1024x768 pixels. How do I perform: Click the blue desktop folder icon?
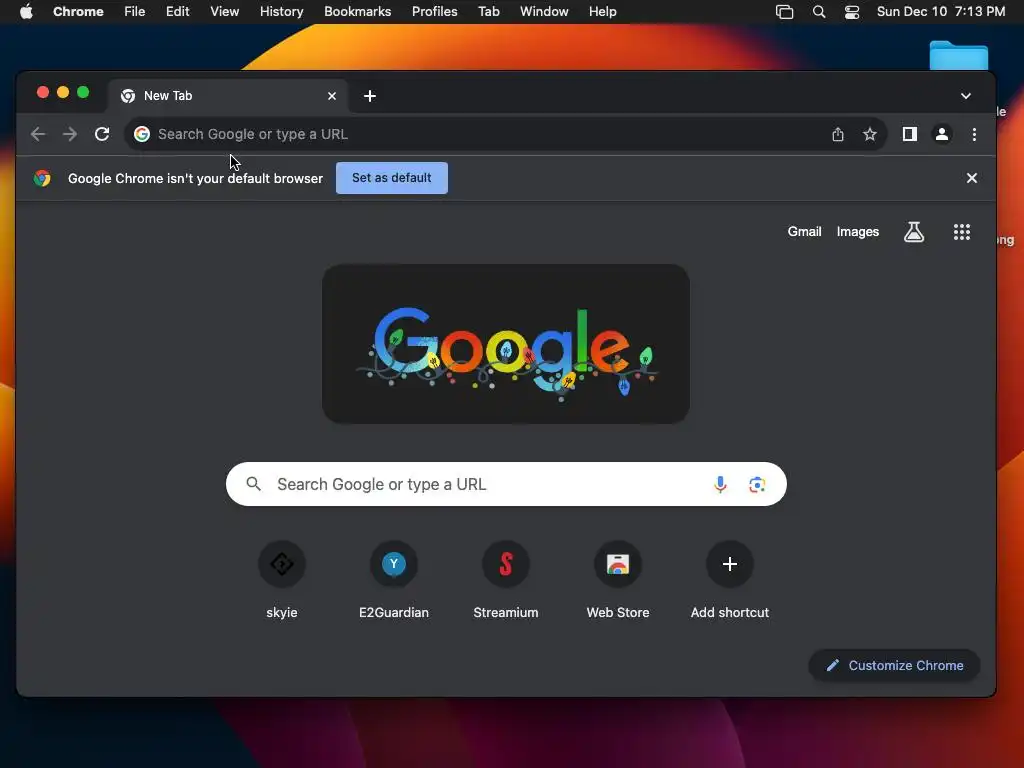tap(959, 55)
